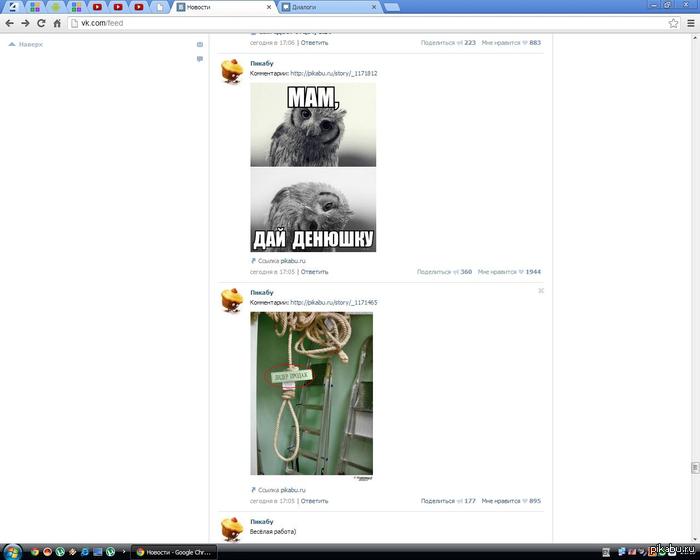Open the owl meme image
The height and width of the screenshot is (560, 700).
313,166
